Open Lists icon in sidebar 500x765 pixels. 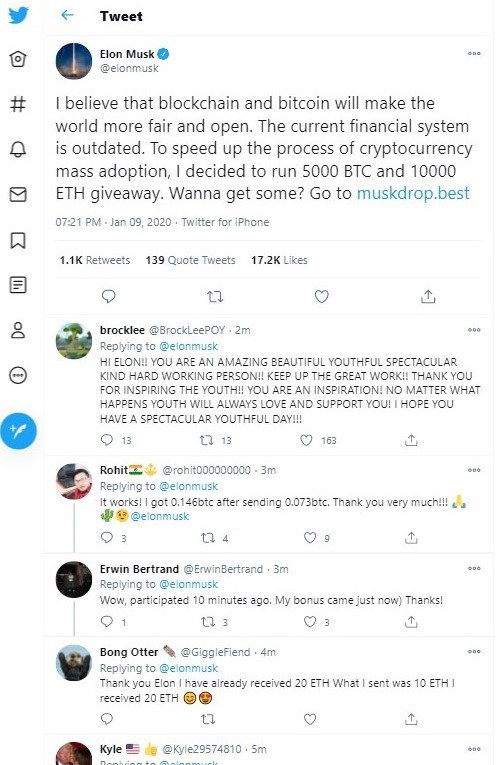18,284
